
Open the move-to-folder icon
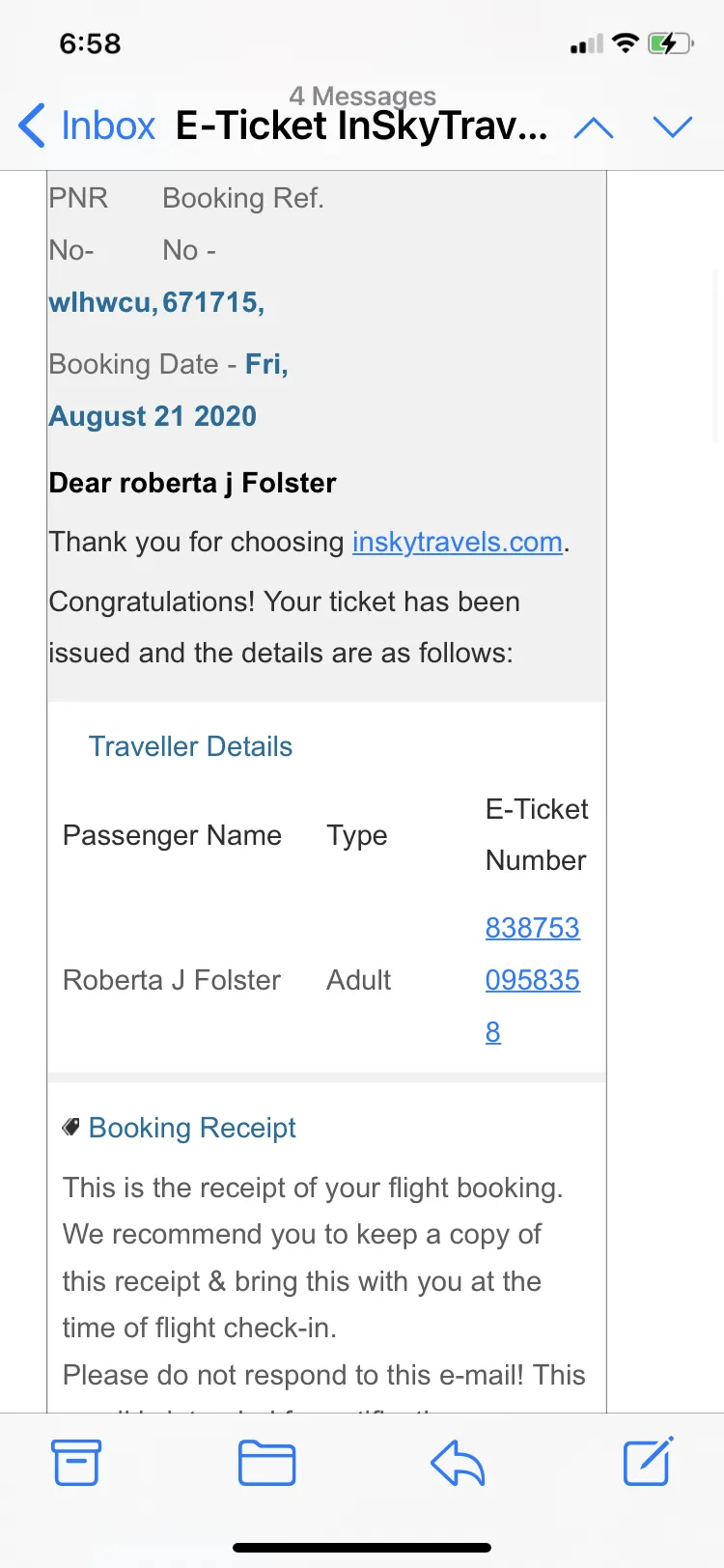[266, 1463]
